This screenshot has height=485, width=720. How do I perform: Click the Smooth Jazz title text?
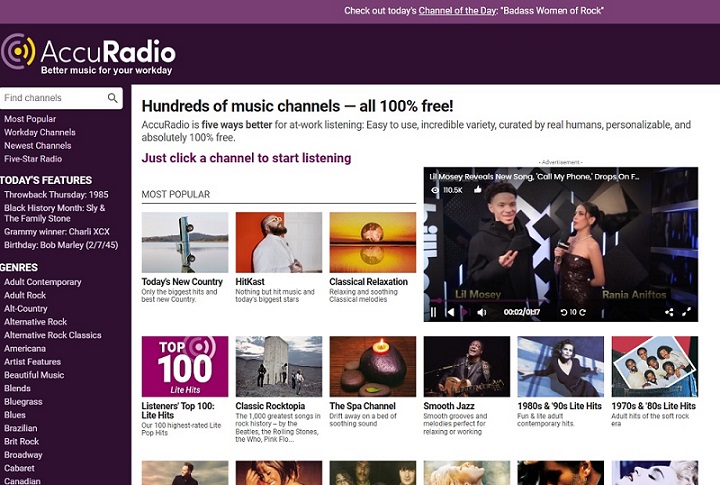point(449,406)
